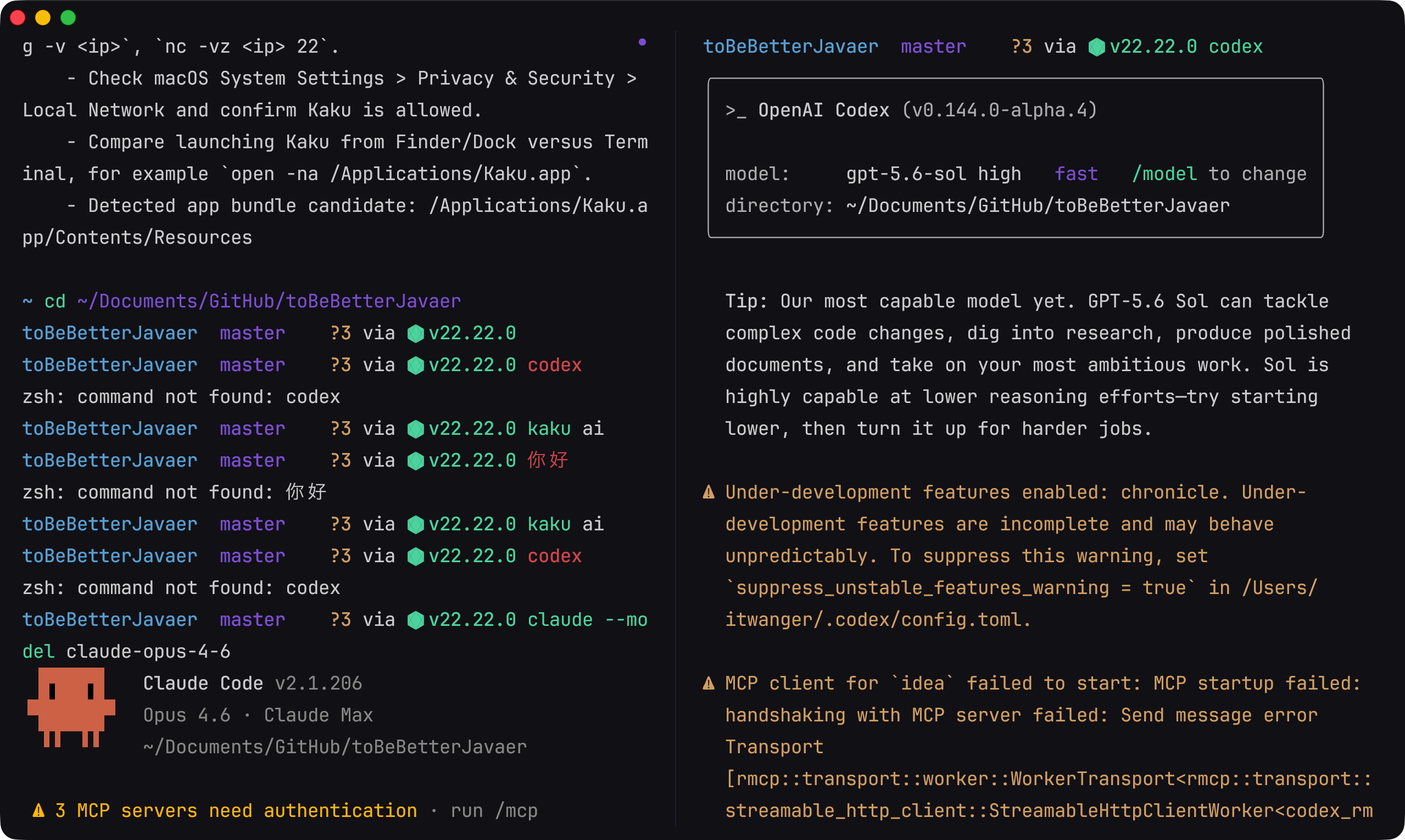This screenshot has height=840, width=1405.
Task: Click the Detected app bundle candidate line
Action: pyautogui.click(x=357, y=205)
